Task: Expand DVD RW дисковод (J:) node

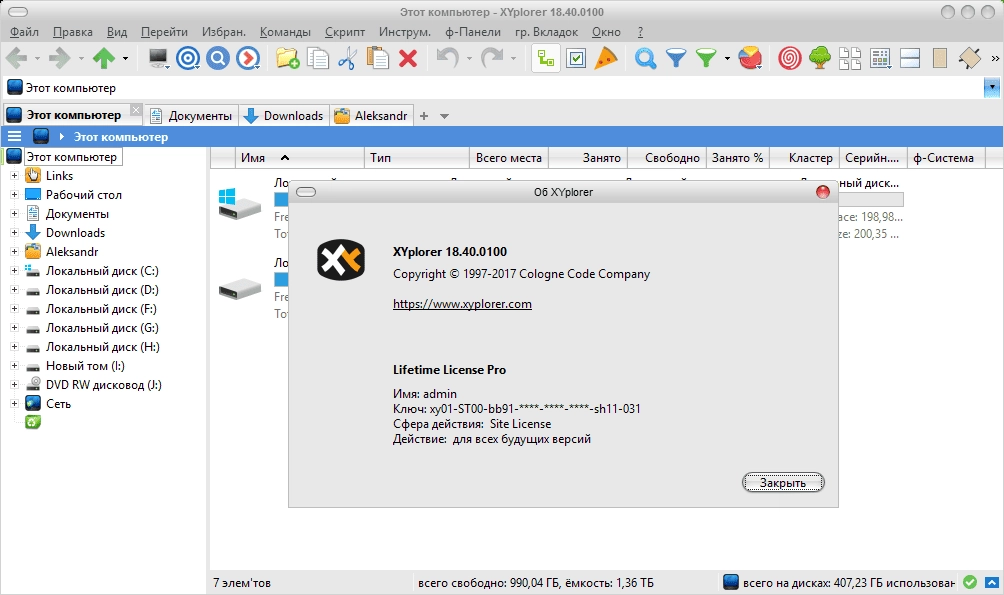Action: (14, 384)
